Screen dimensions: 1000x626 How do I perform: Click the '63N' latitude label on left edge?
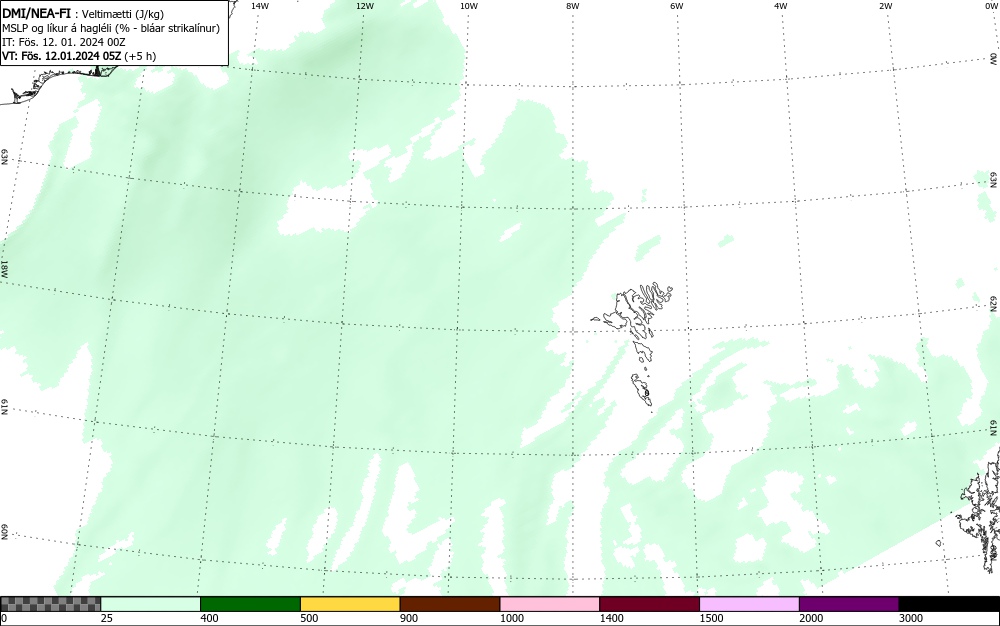pyautogui.click(x=4, y=157)
